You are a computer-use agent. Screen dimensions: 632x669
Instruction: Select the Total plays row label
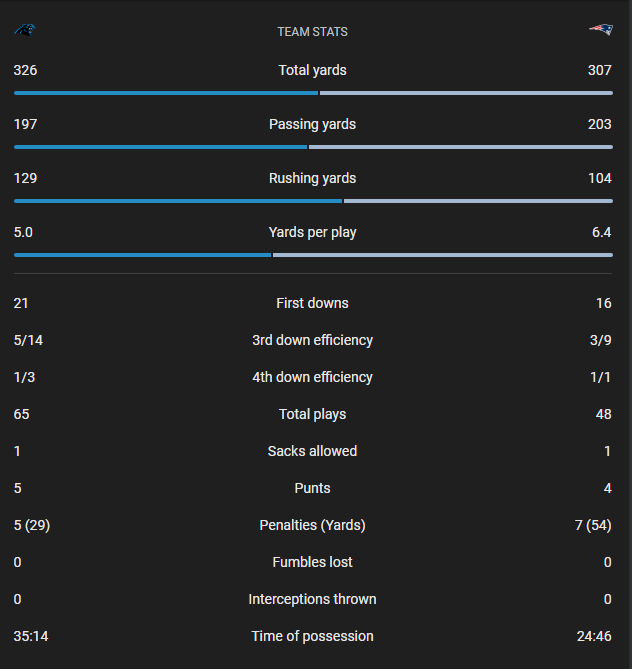click(313, 414)
